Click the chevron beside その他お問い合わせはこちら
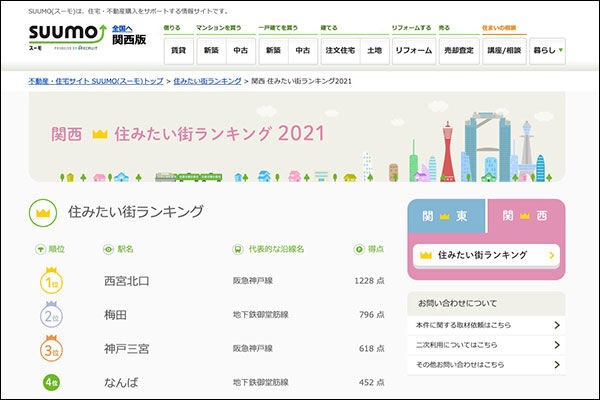This screenshot has width=600, height=400. (x=557, y=365)
